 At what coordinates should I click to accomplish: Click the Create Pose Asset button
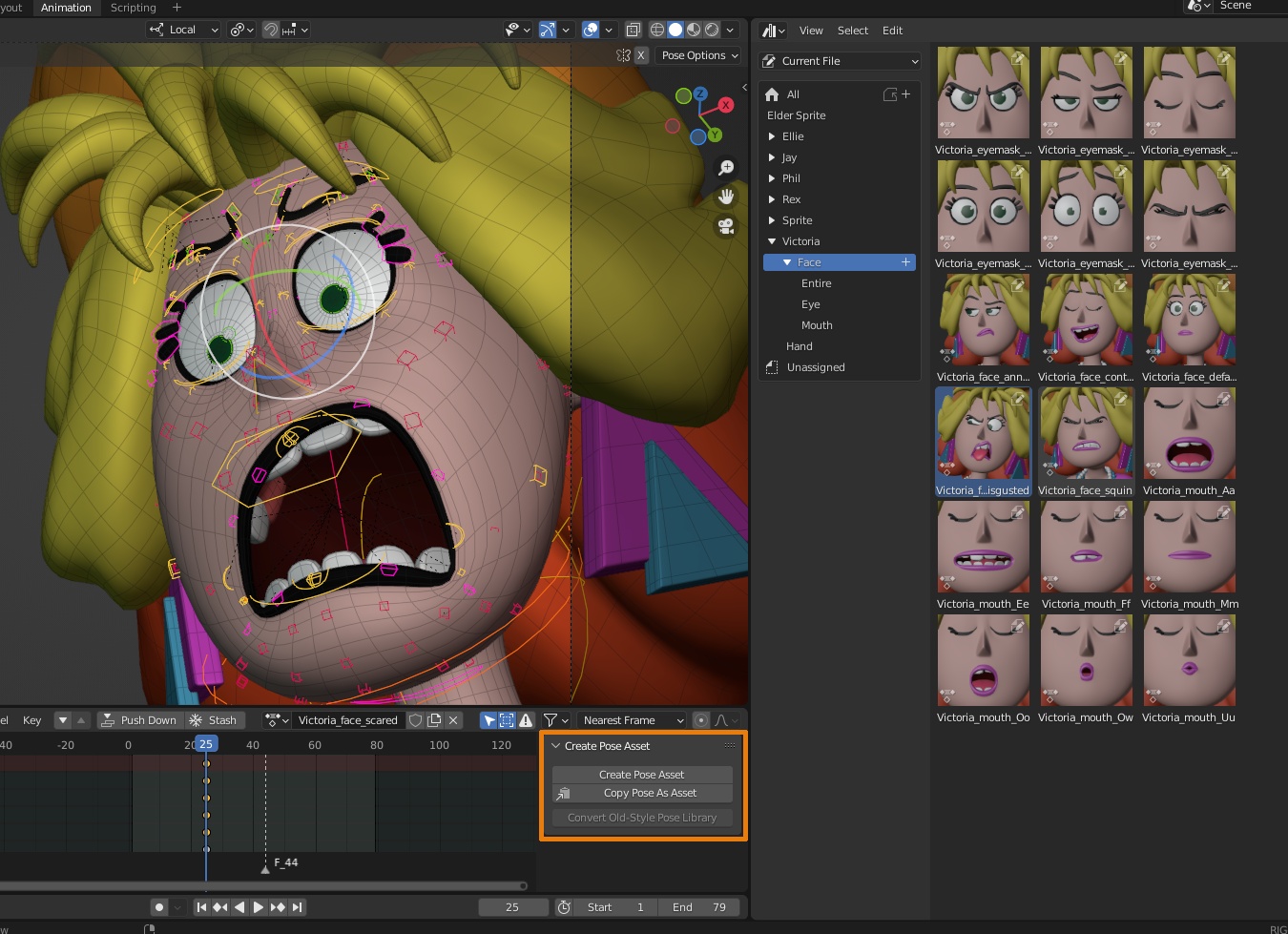click(642, 775)
